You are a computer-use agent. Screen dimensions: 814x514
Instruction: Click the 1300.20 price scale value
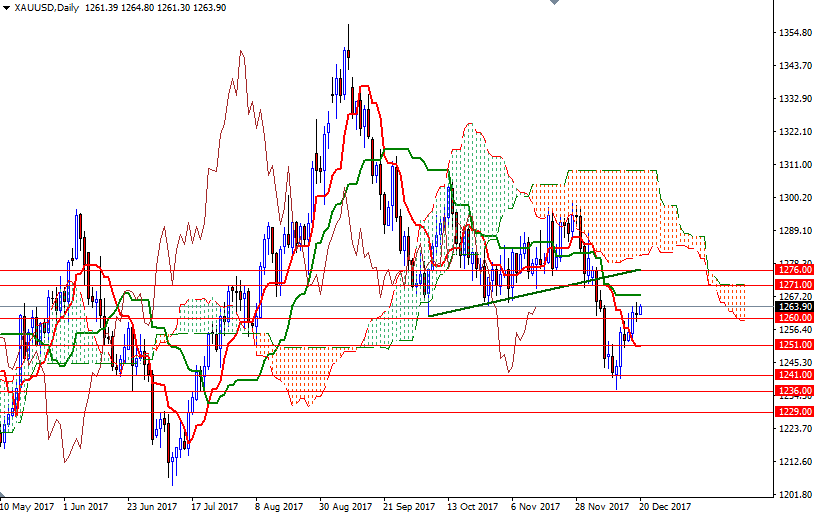793,198
